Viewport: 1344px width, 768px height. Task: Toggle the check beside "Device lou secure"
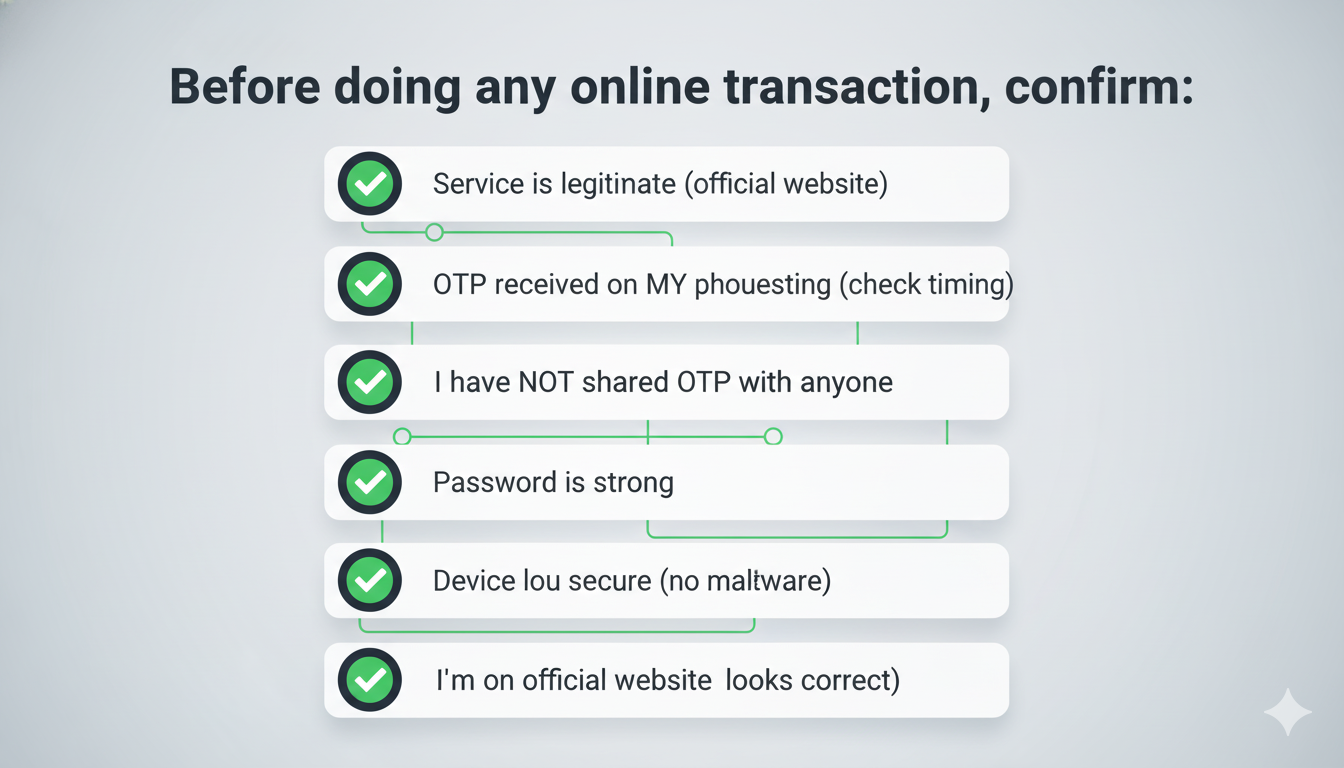(x=370, y=580)
